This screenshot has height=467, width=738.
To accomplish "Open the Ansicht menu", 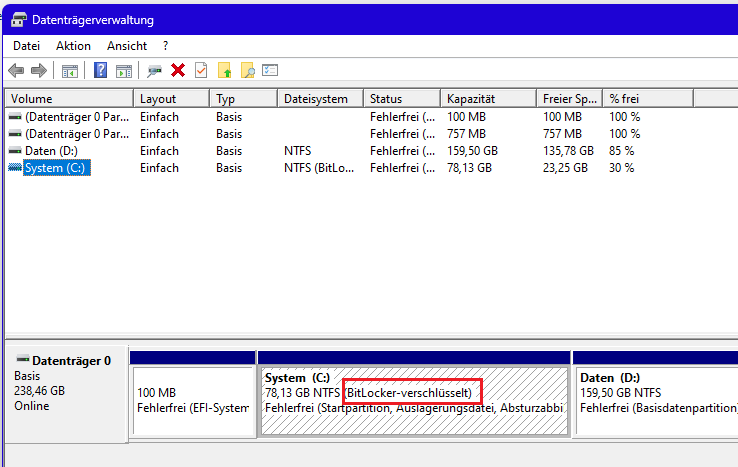I will (x=127, y=46).
